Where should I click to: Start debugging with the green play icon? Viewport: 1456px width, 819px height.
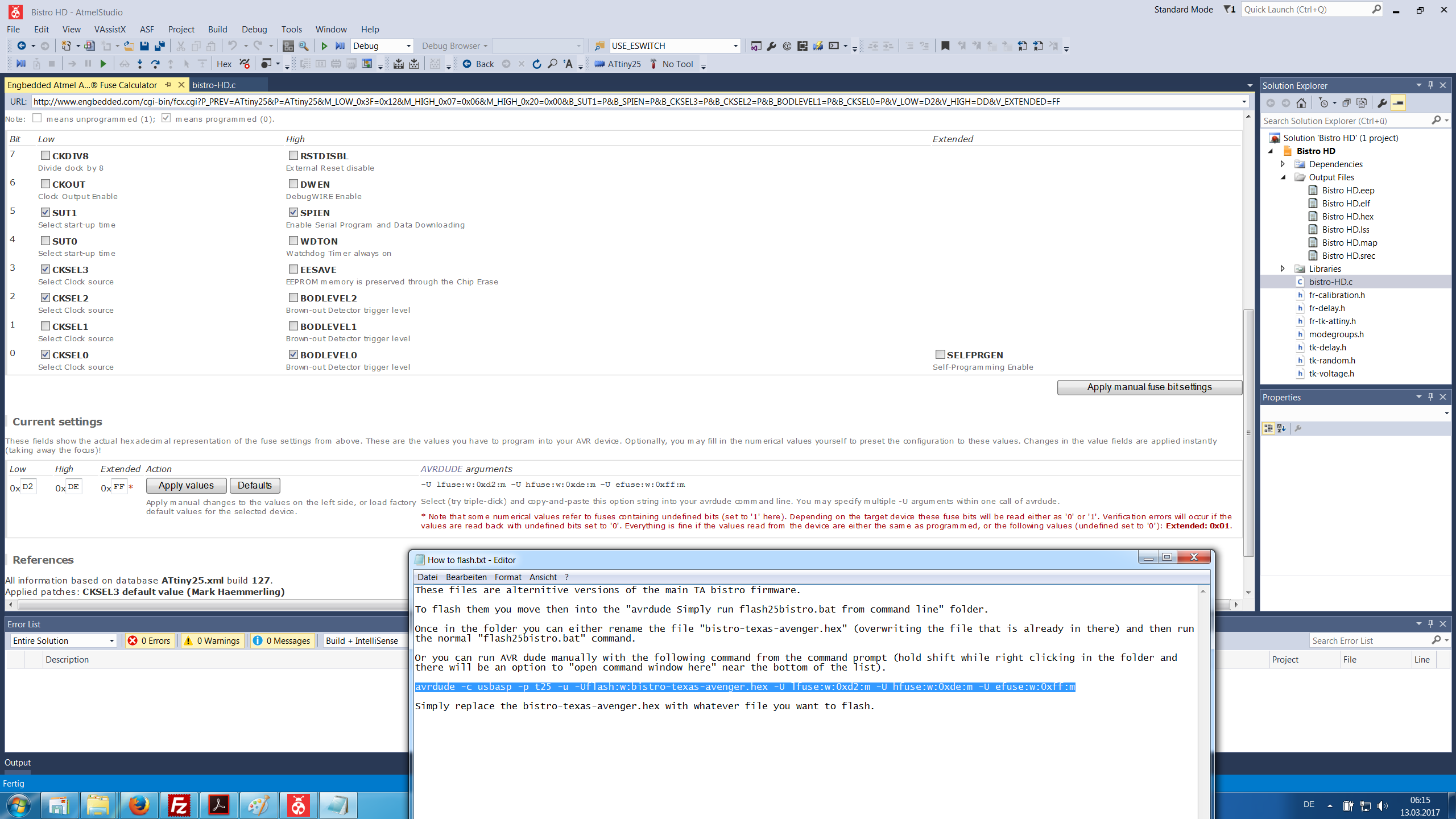point(324,46)
